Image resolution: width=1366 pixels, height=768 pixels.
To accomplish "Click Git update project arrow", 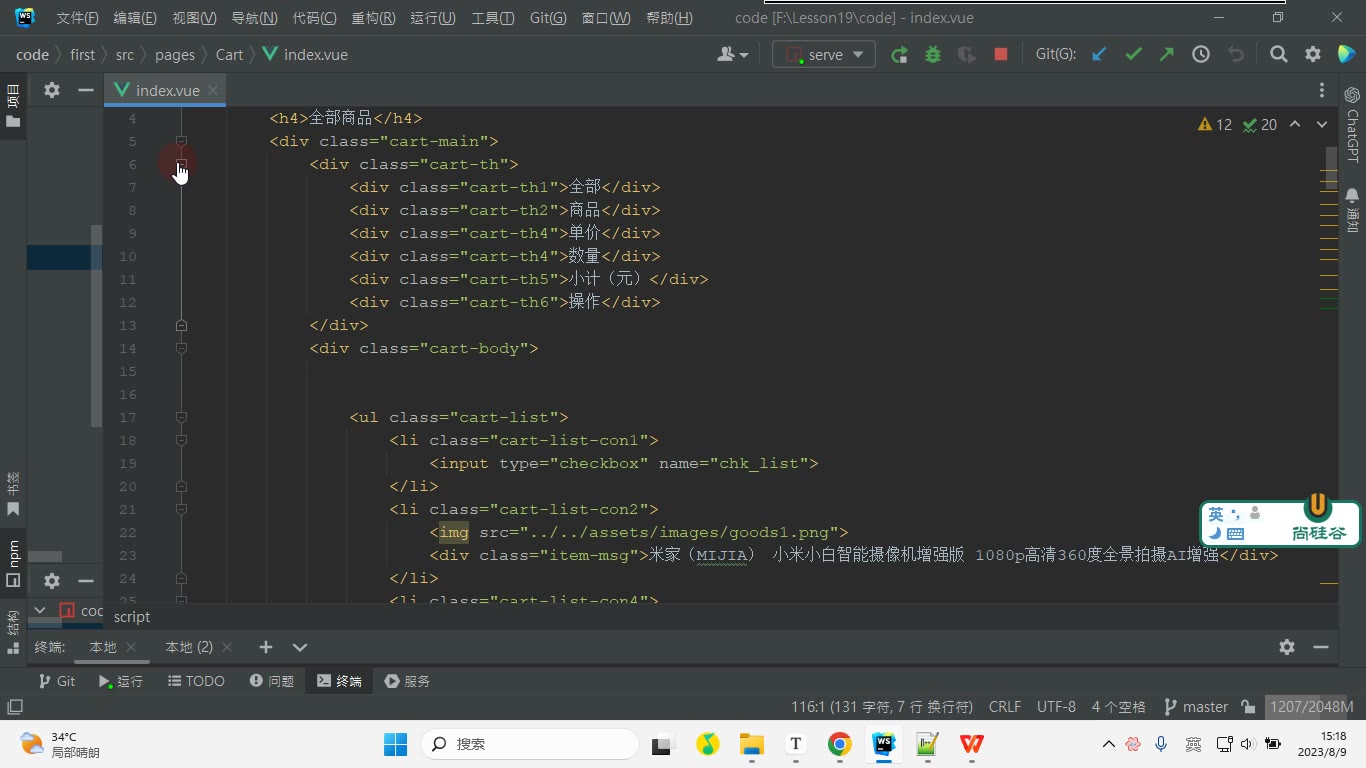I will [1099, 55].
